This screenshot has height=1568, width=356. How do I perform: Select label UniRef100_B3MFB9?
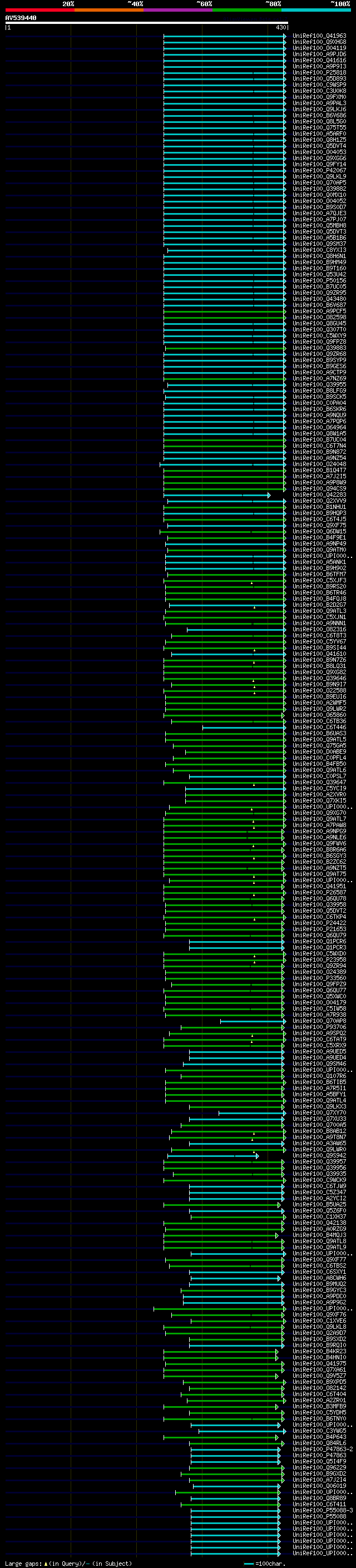[319, 1406]
